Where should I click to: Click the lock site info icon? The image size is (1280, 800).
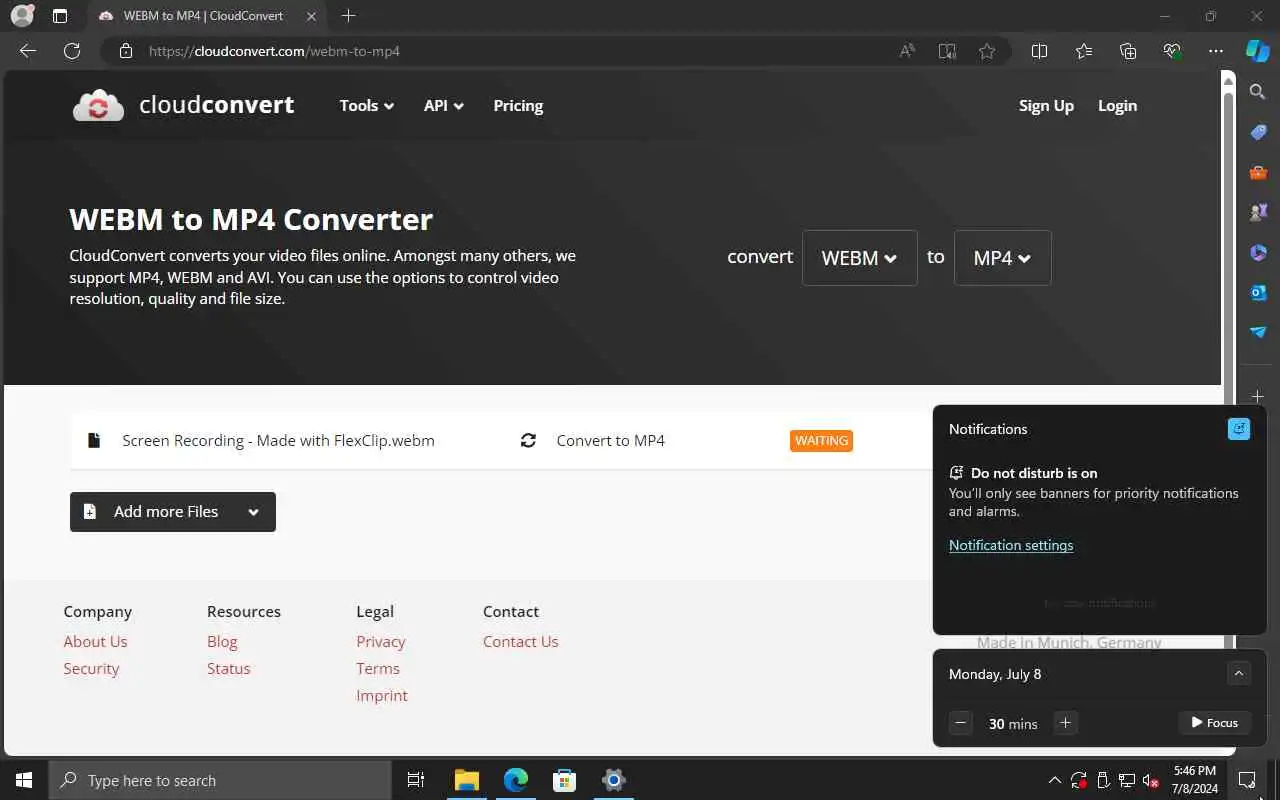pos(125,51)
